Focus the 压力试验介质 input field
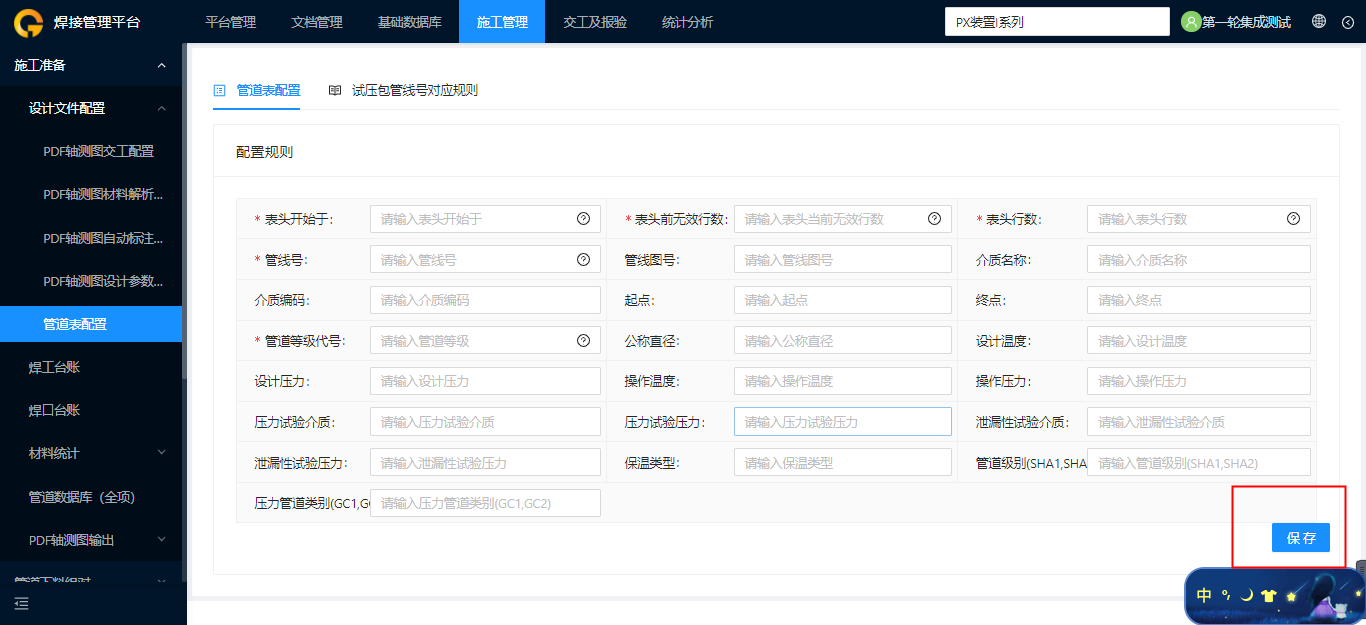1366x625 pixels. (x=485, y=422)
